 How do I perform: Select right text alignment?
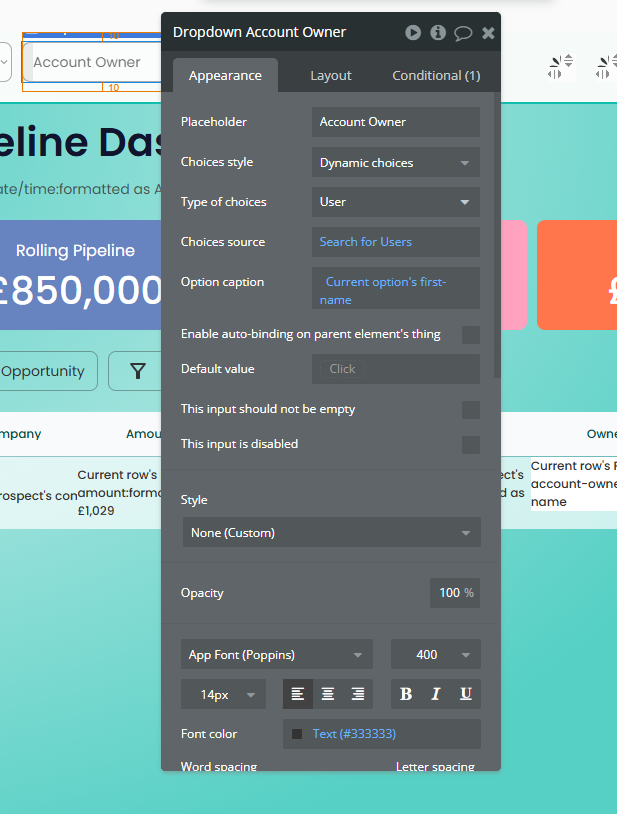358,694
